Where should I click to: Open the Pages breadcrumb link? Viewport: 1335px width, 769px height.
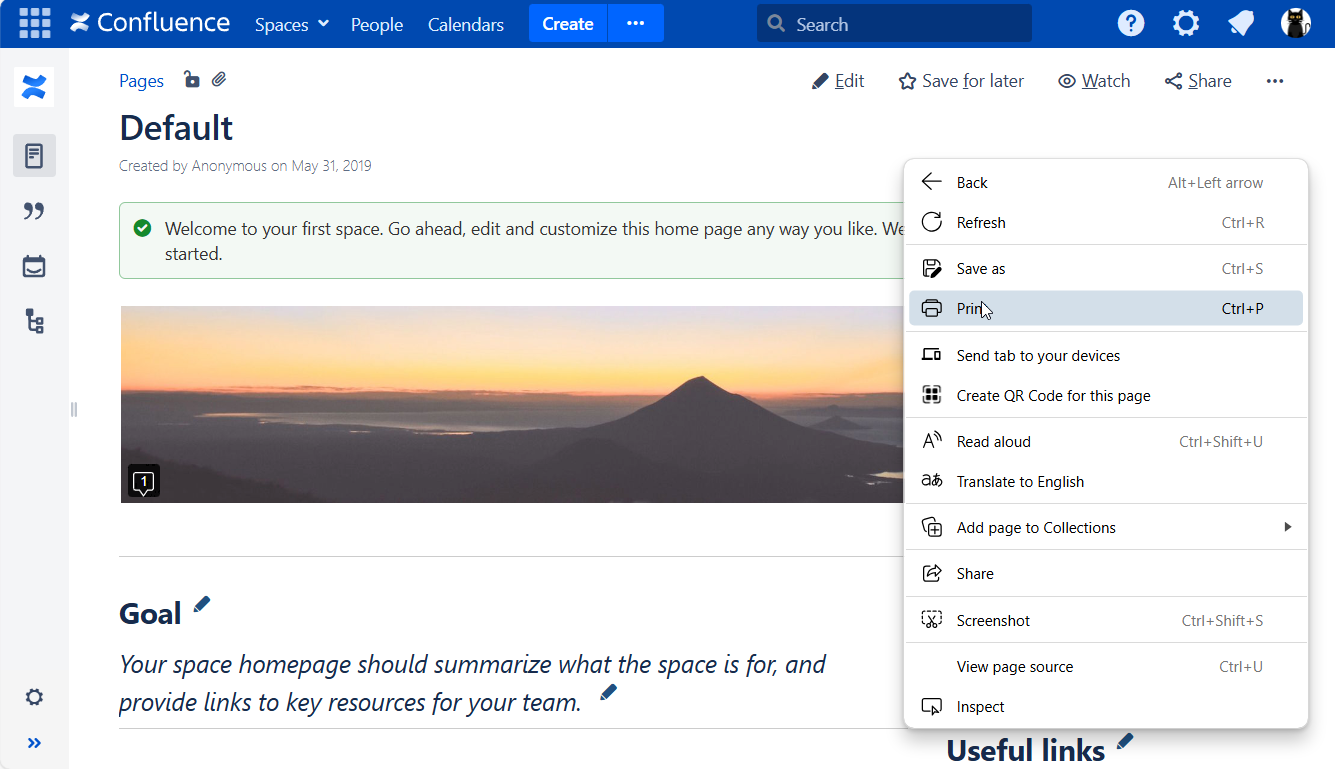[x=141, y=81]
